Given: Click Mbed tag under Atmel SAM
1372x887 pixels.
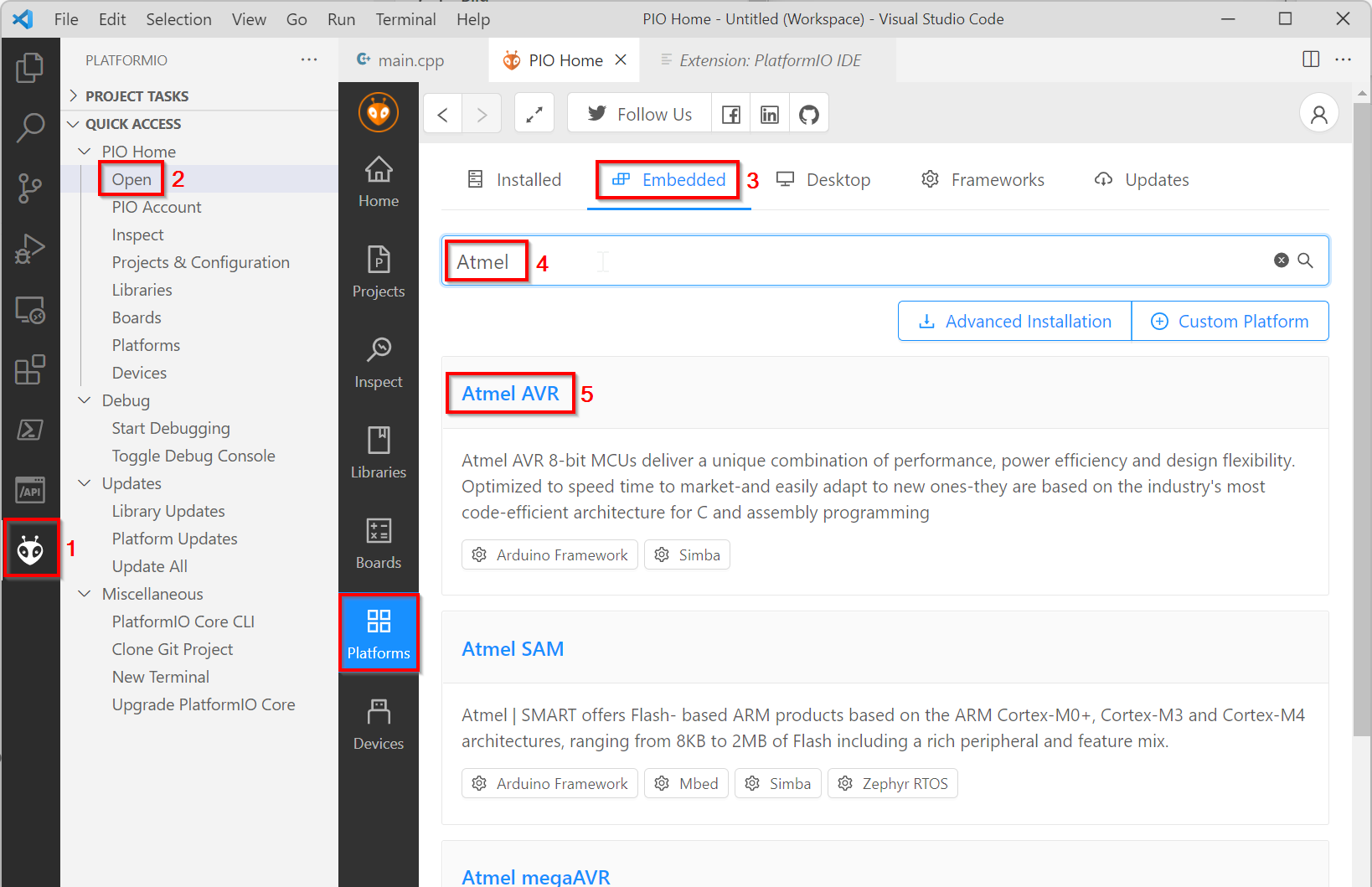Looking at the screenshot, I should point(687,784).
